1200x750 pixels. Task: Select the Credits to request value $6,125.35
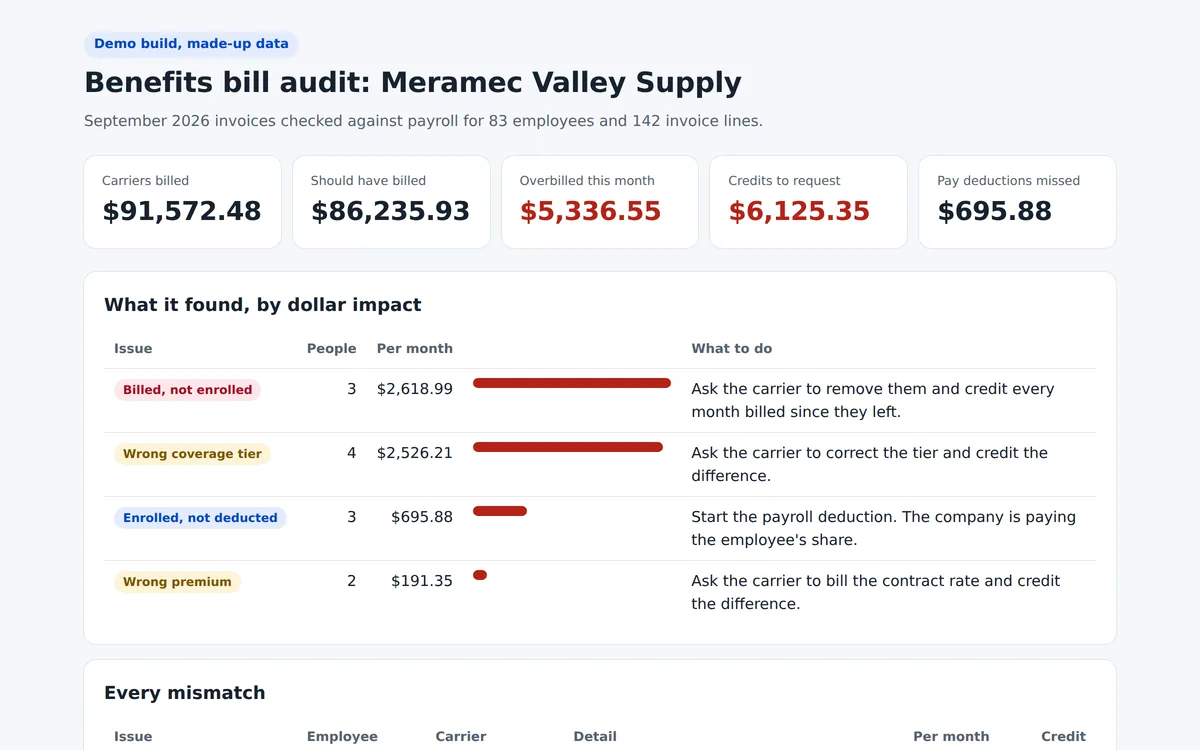[x=799, y=211]
